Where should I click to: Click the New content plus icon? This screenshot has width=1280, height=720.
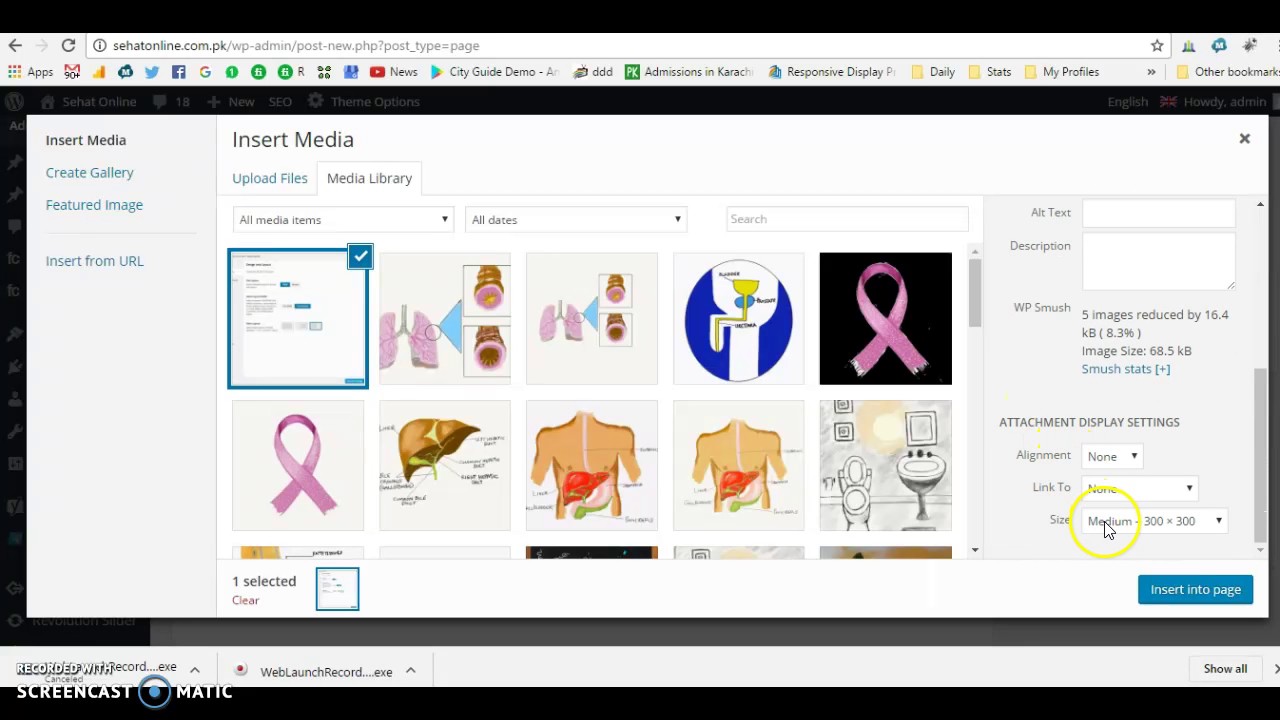click(213, 101)
